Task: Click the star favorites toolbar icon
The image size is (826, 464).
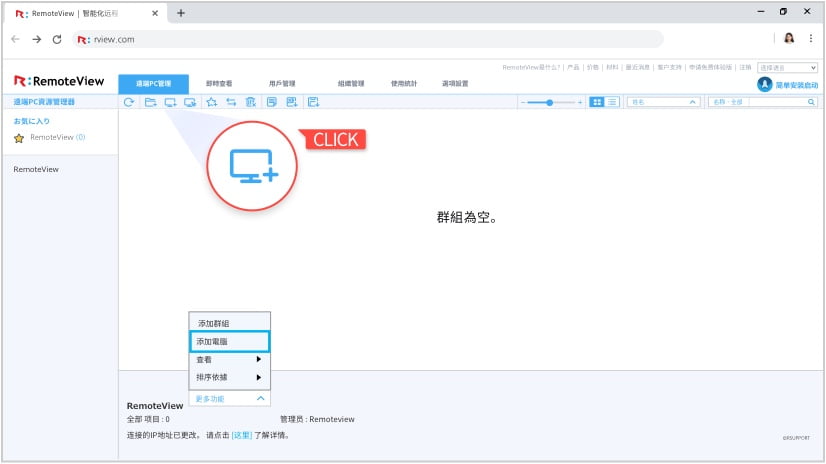Action: click(212, 102)
